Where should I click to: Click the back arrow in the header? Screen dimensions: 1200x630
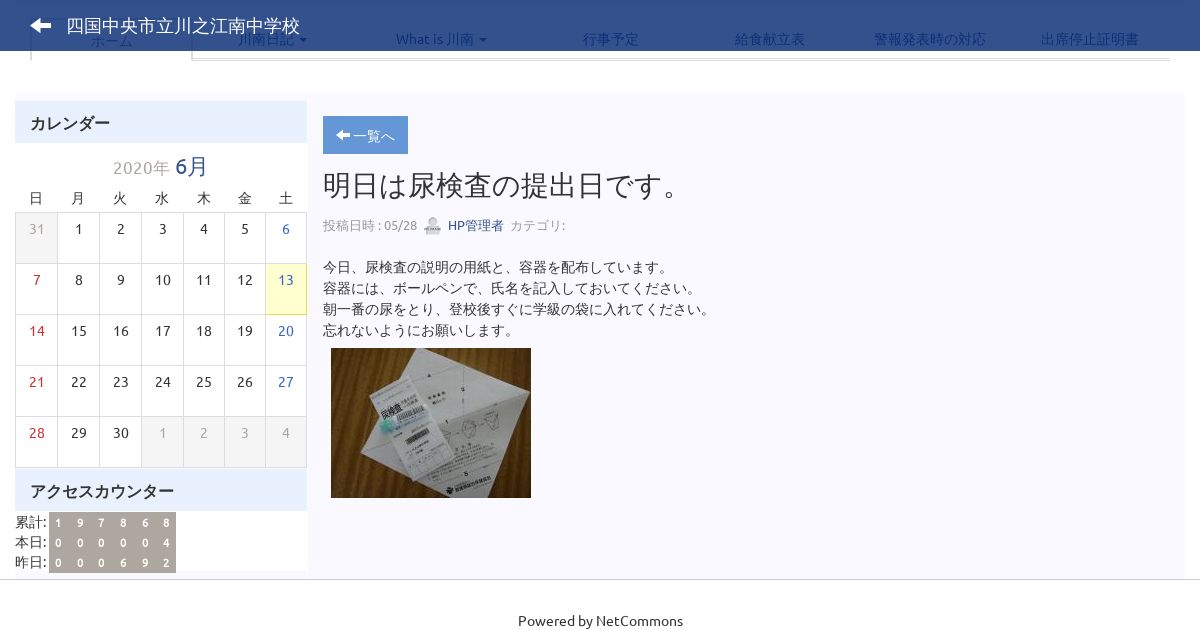(x=41, y=26)
